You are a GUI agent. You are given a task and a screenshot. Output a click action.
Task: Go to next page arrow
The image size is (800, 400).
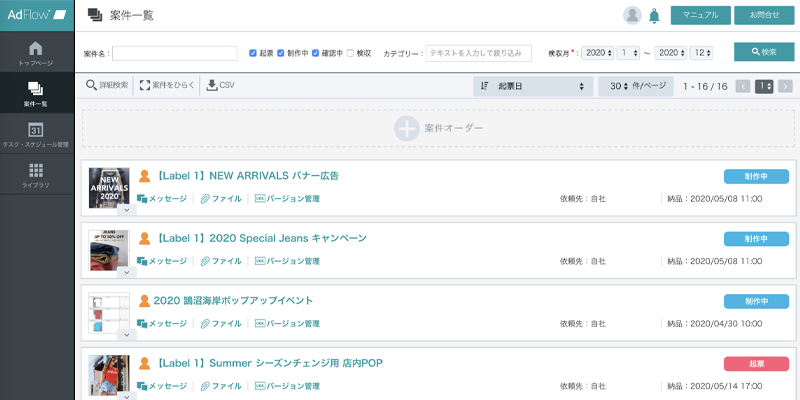coord(786,86)
